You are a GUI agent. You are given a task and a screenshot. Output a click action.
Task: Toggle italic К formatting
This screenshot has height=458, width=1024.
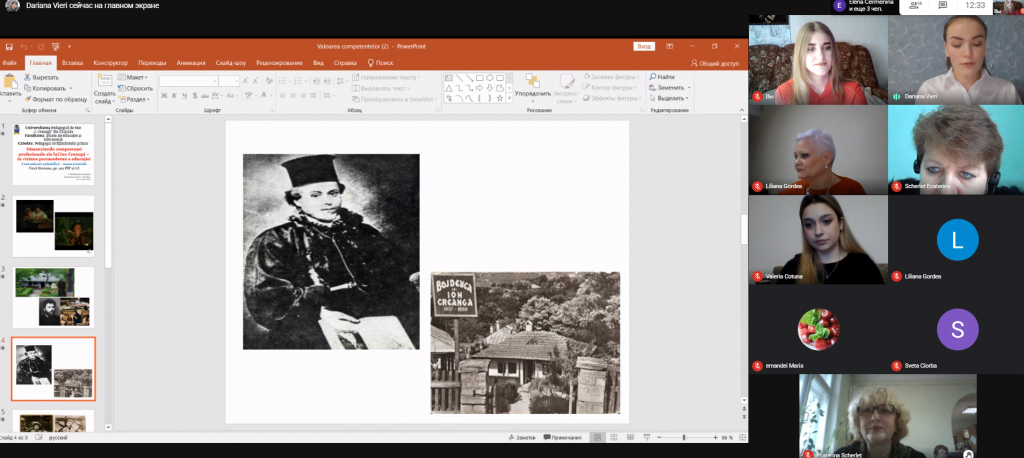pyautogui.click(x=174, y=95)
